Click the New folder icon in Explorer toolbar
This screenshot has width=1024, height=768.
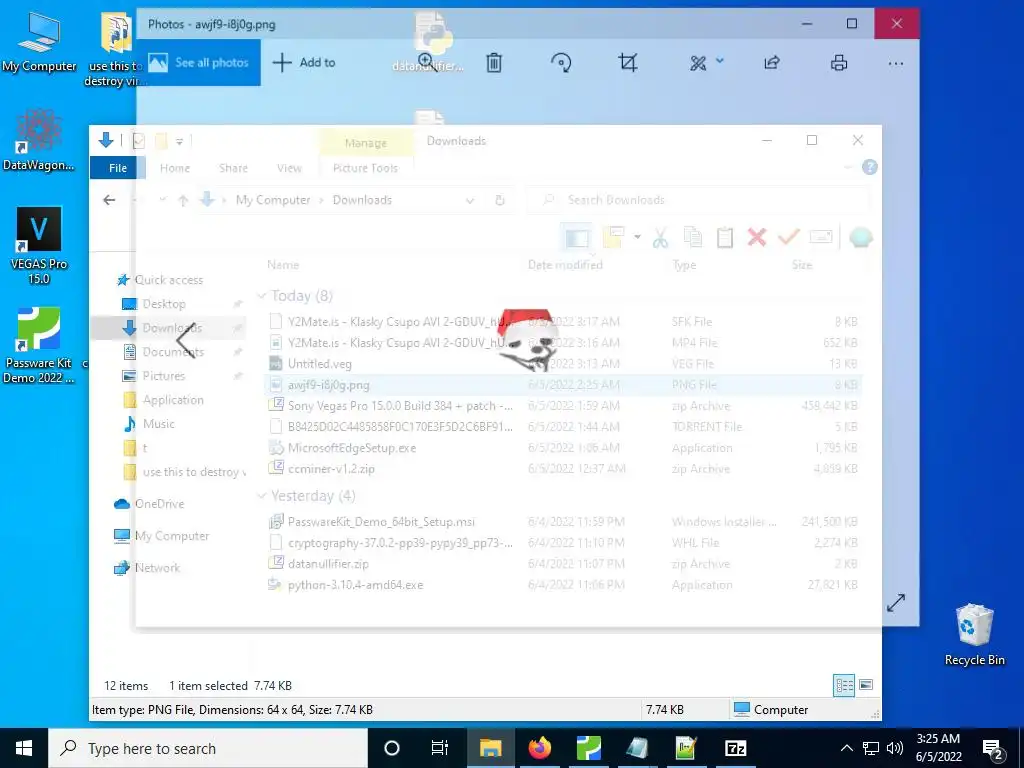(614, 238)
